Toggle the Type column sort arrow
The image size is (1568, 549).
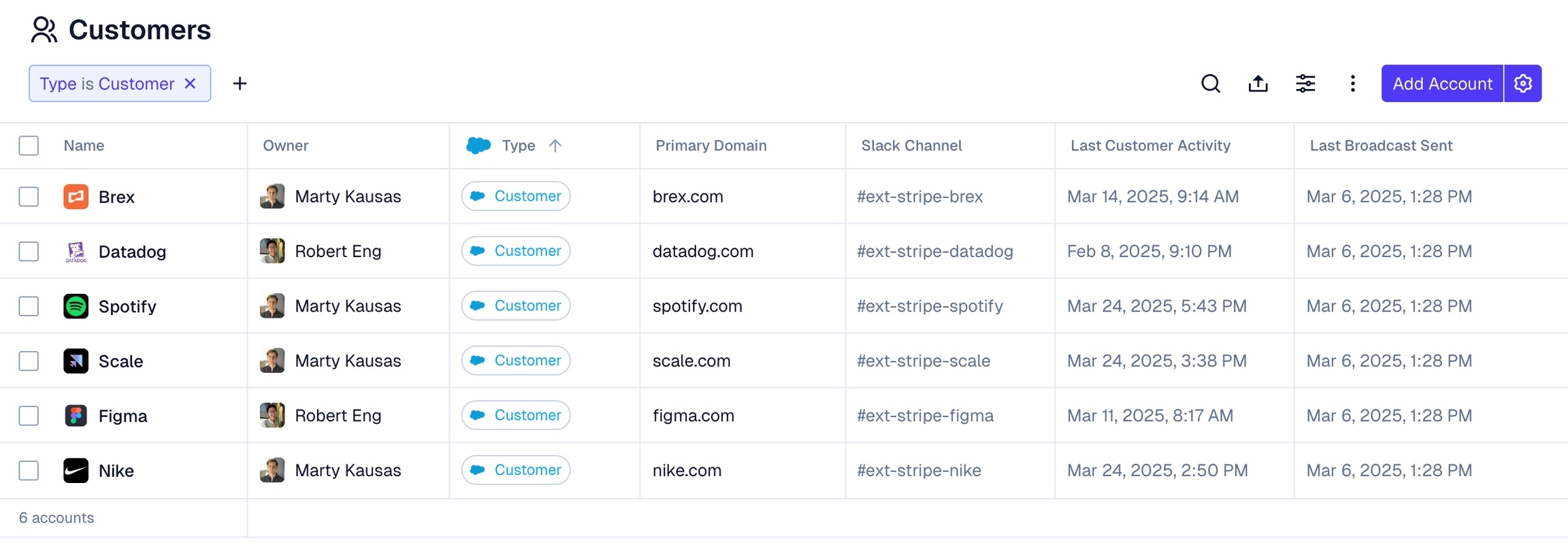pos(555,146)
